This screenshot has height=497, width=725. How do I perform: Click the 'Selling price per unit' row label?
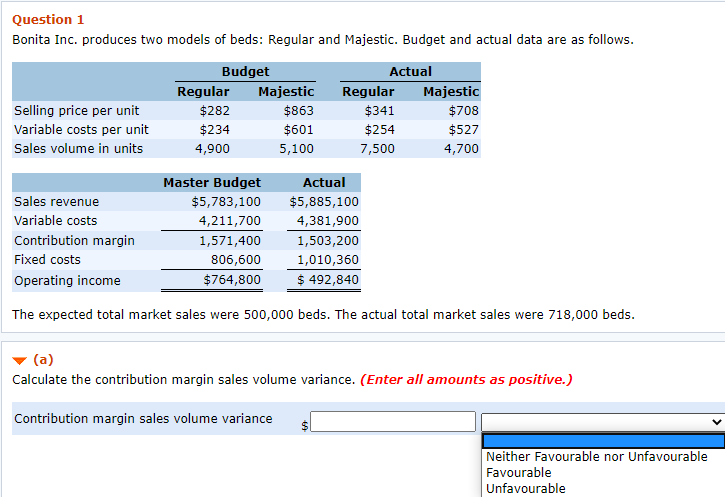pyautogui.click(x=76, y=111)
